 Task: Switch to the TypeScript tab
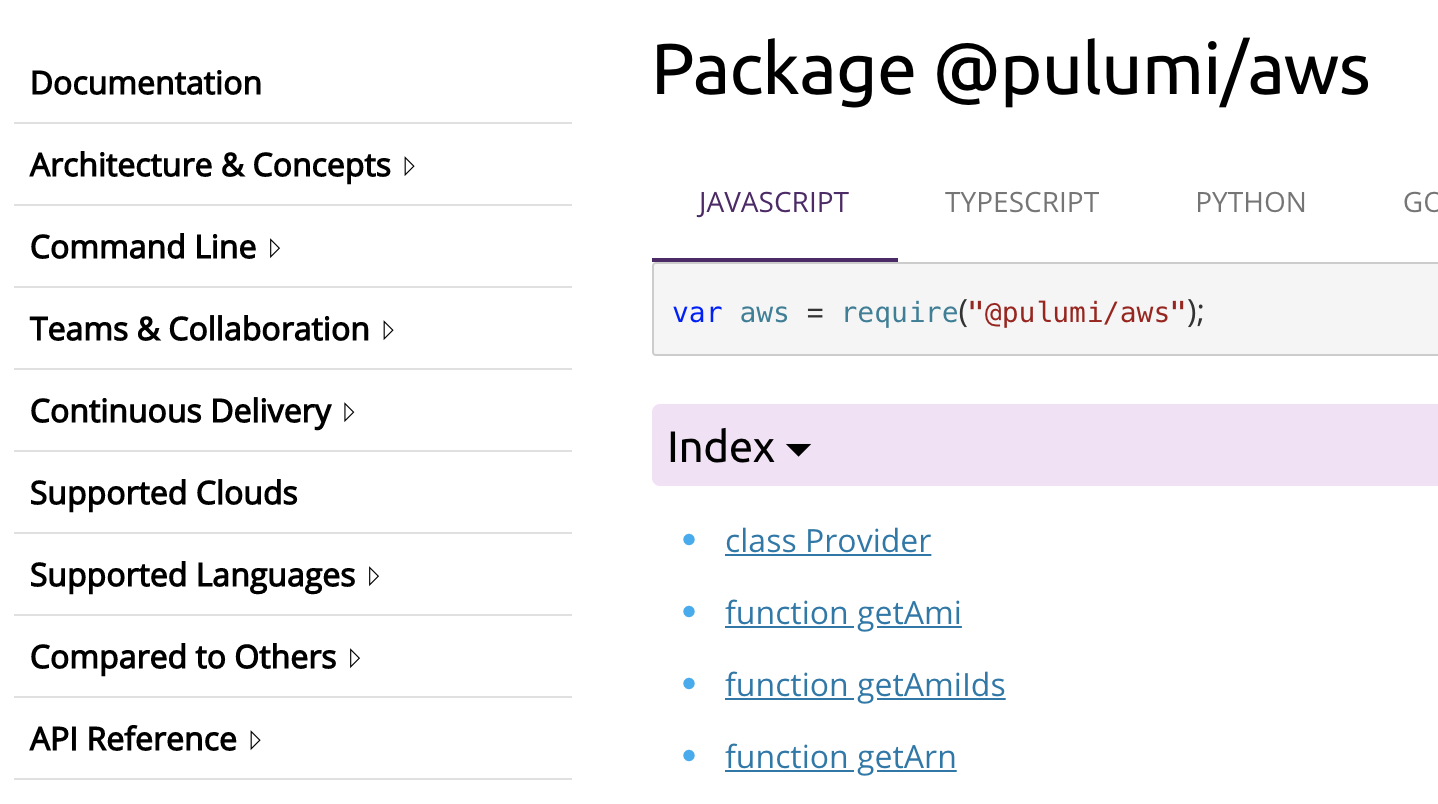coord(1021,203)
